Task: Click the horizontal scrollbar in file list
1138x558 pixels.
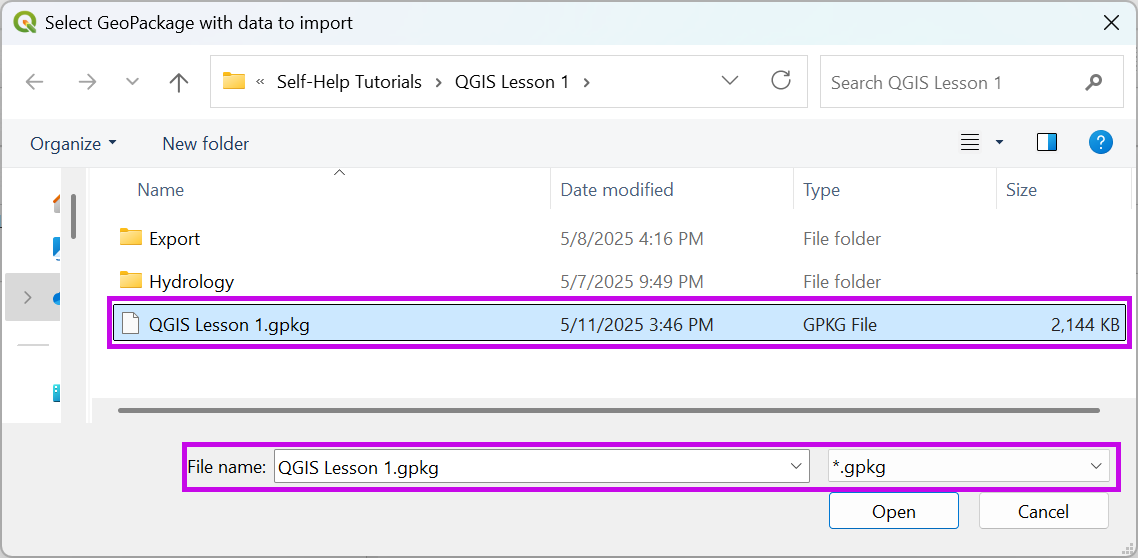Action: [x=608, y=410]
